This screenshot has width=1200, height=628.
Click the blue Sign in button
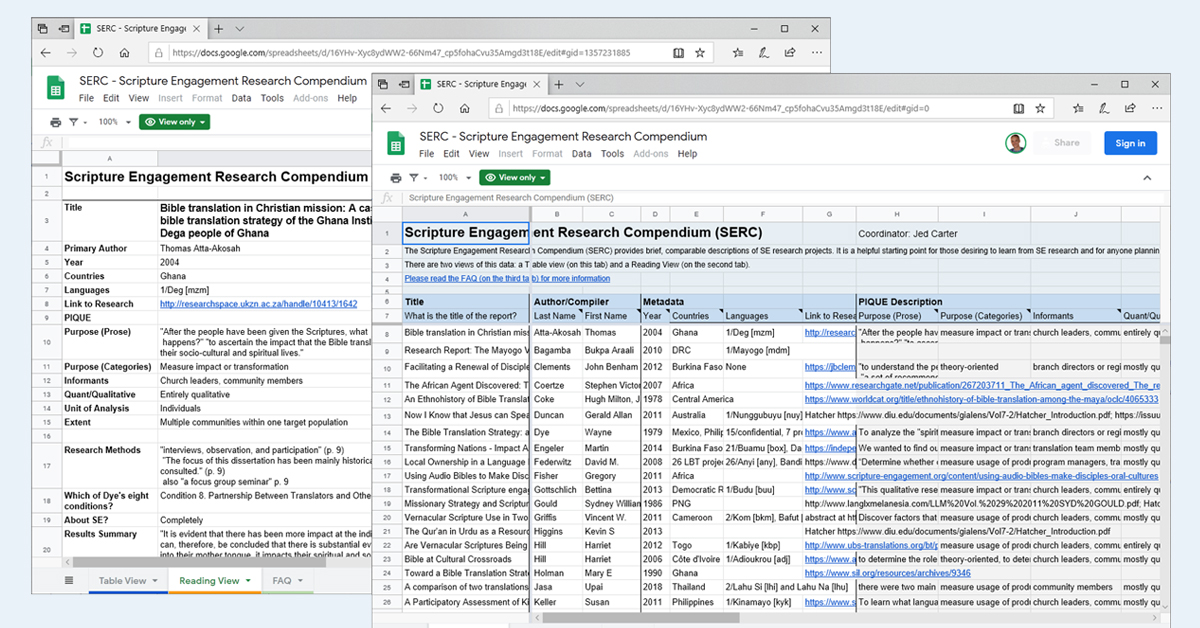tap(1130, 143)
